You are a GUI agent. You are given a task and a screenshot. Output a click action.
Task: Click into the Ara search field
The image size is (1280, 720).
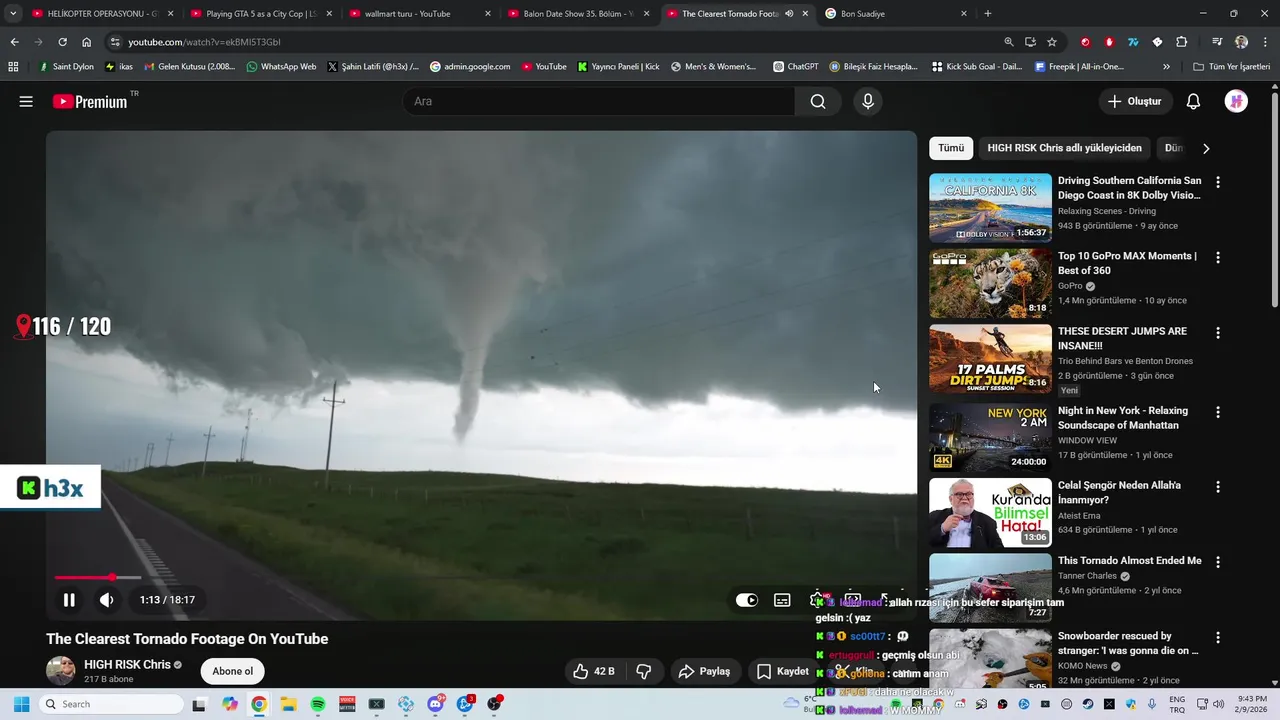[x=599, y=101]
